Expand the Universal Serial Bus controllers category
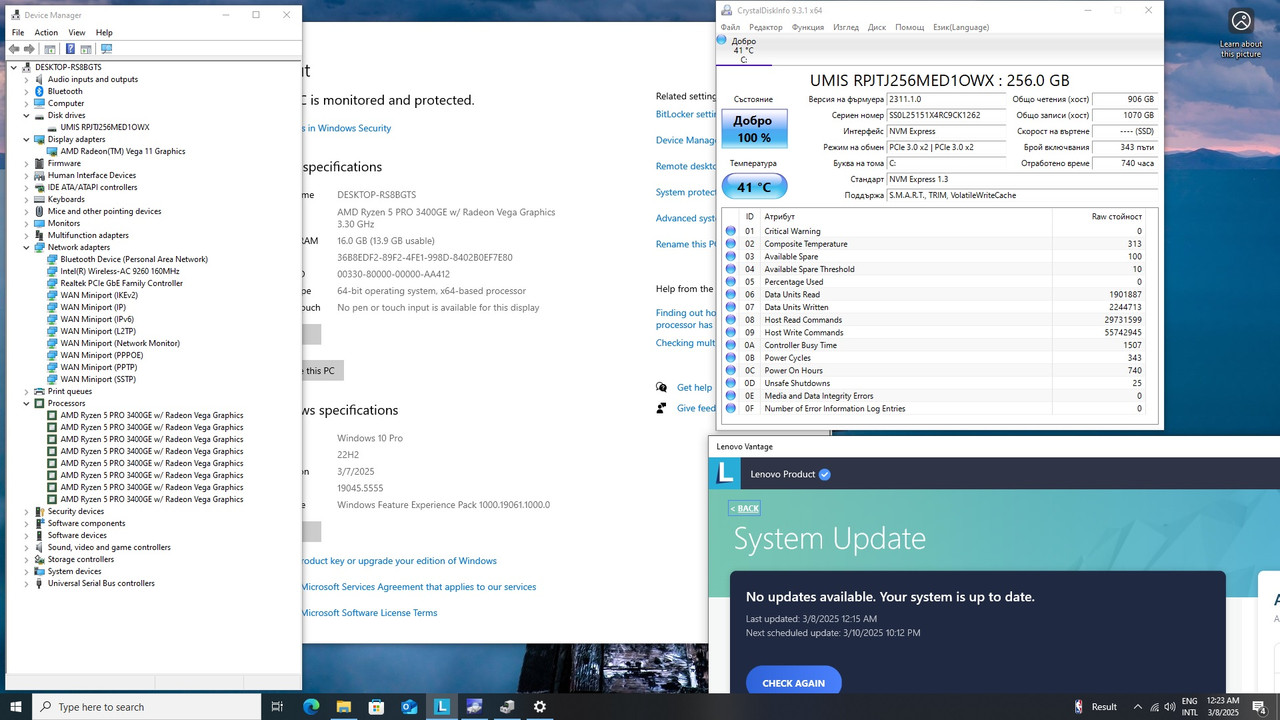The width and height of the screenshot is (1280, 720). tap(27, 583)
